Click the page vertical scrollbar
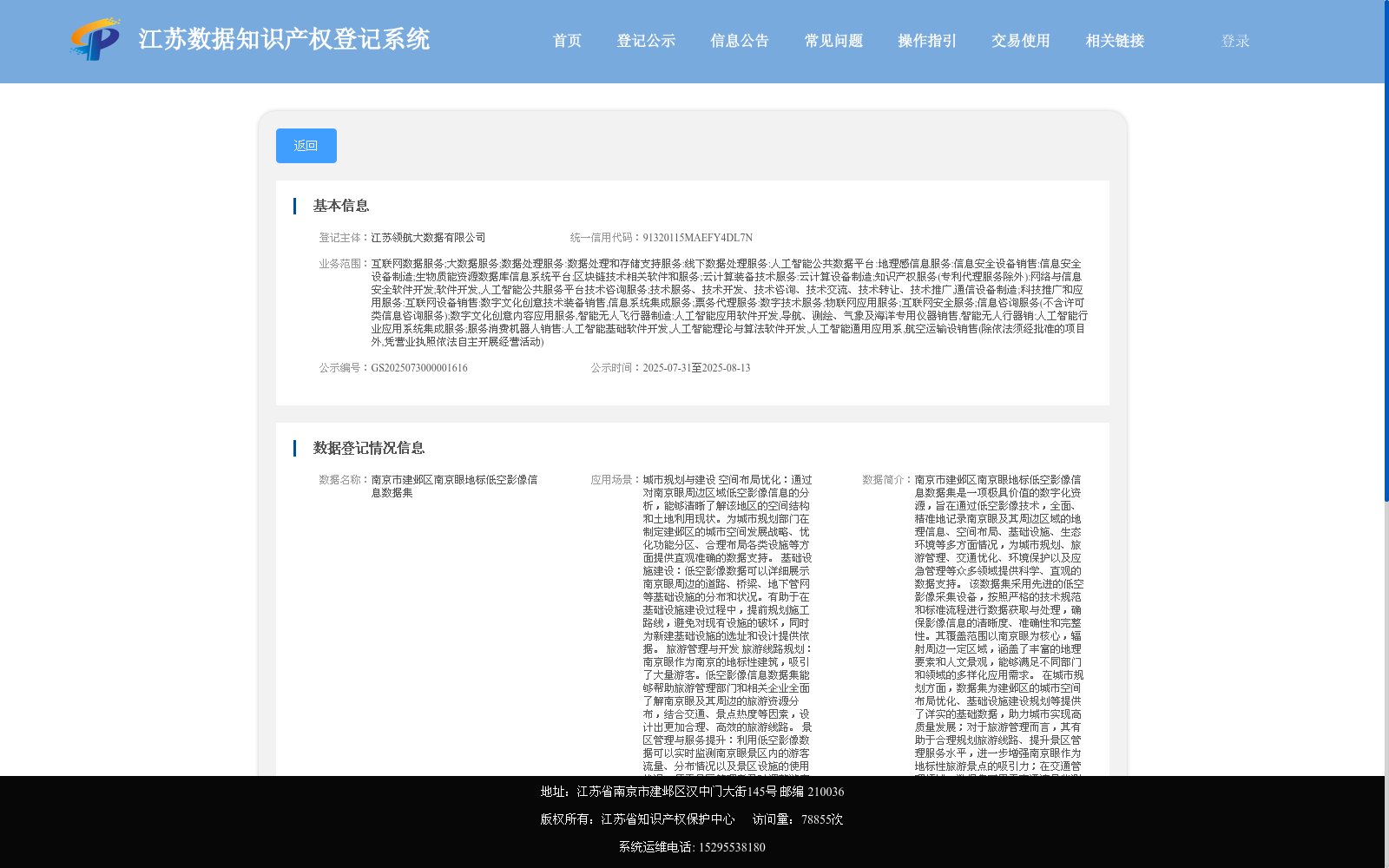 click(1386, 252)
